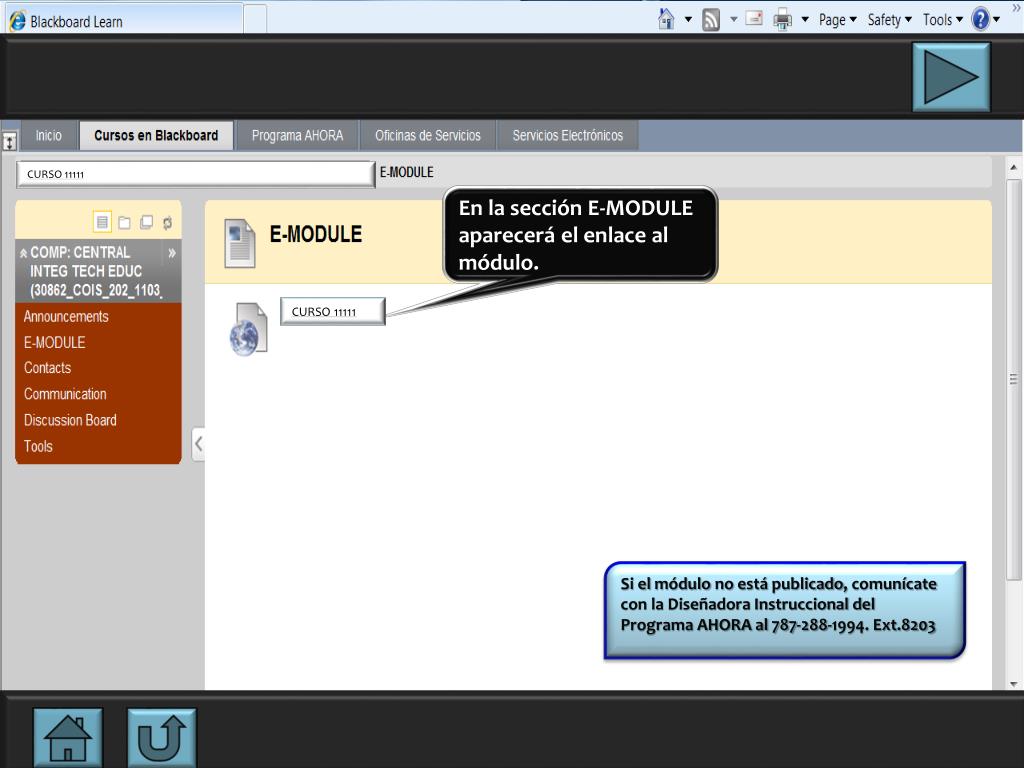This screenshot has width=1024, height=768.
Task: Open Contacts in course menu
Action: point(48,368)
